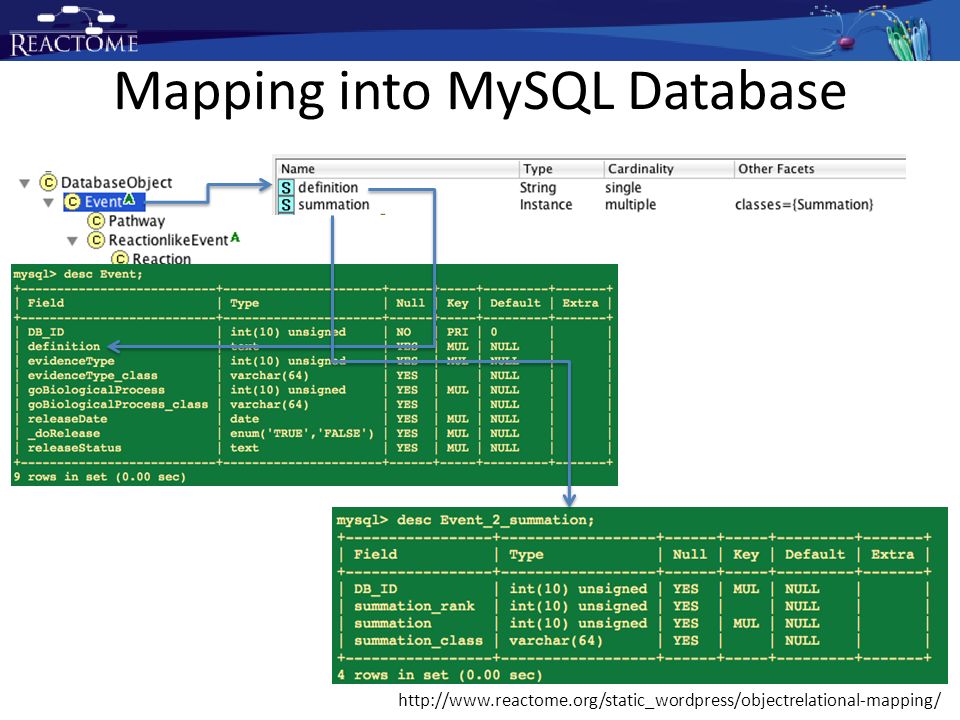Click the Pathway class icon

pyautogui.click(x=96, y=220)
